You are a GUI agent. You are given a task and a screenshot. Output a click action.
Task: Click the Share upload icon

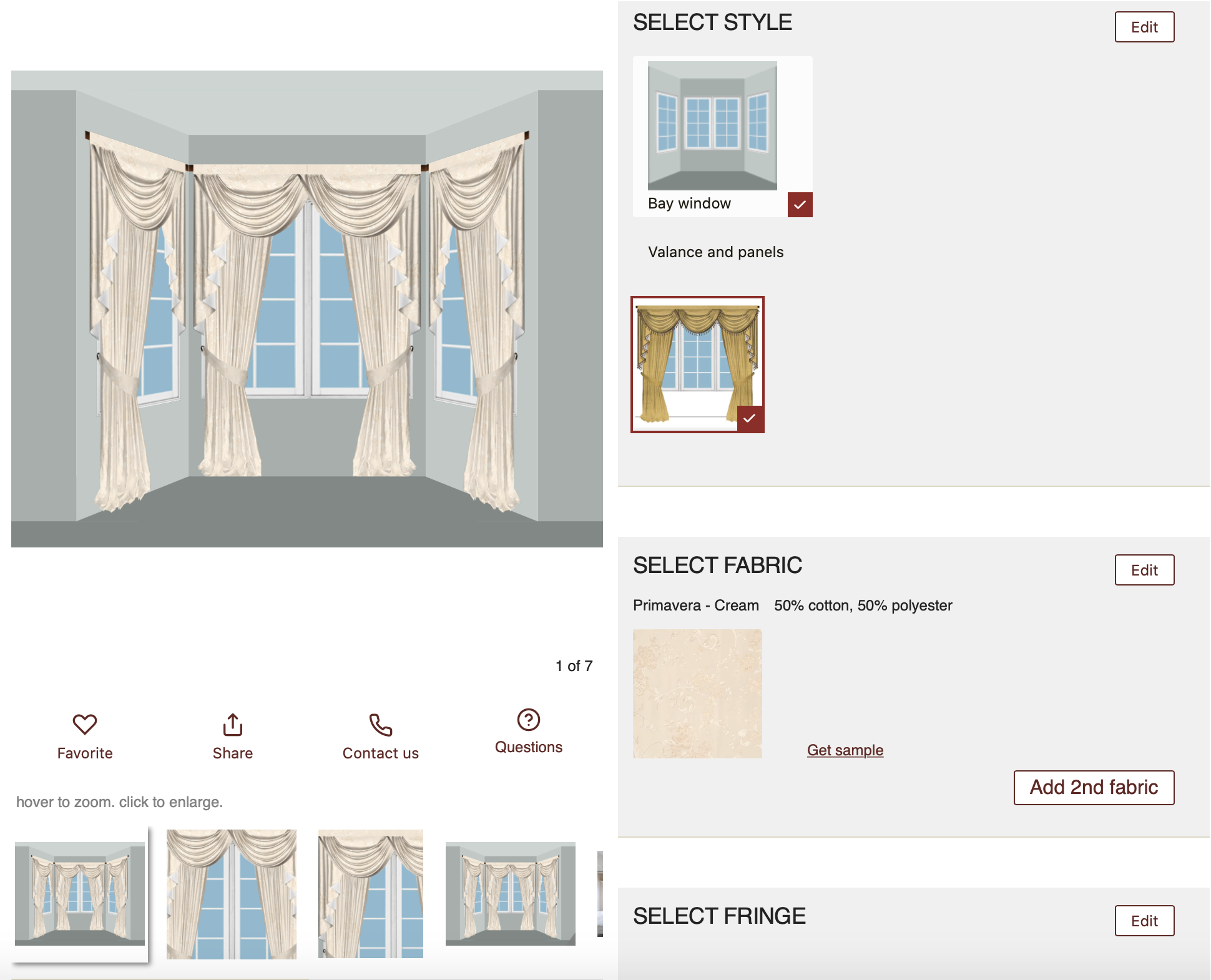tap(233, 725)
